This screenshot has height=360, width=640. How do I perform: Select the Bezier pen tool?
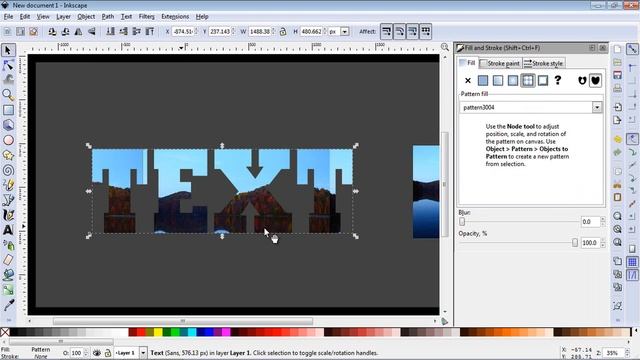8,200
